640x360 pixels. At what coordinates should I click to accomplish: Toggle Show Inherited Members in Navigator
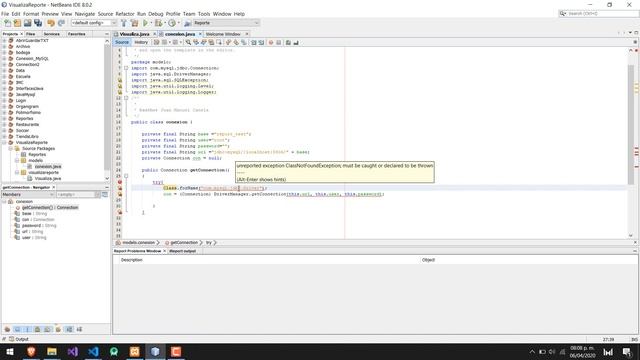tap(7, 329)
